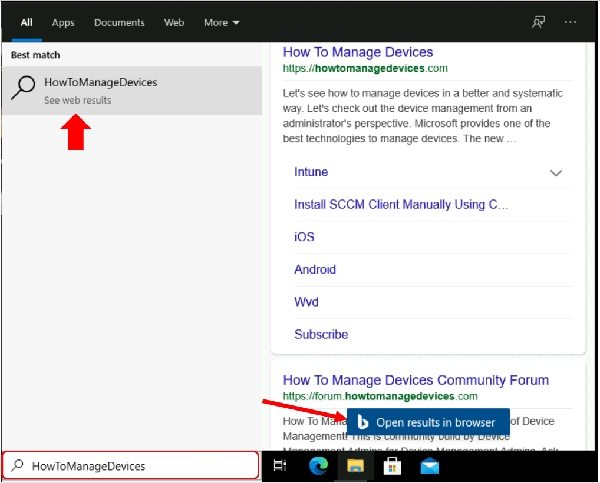Select the Web search tab
Screen dimensions: 600x483
[x=174, y=22]
